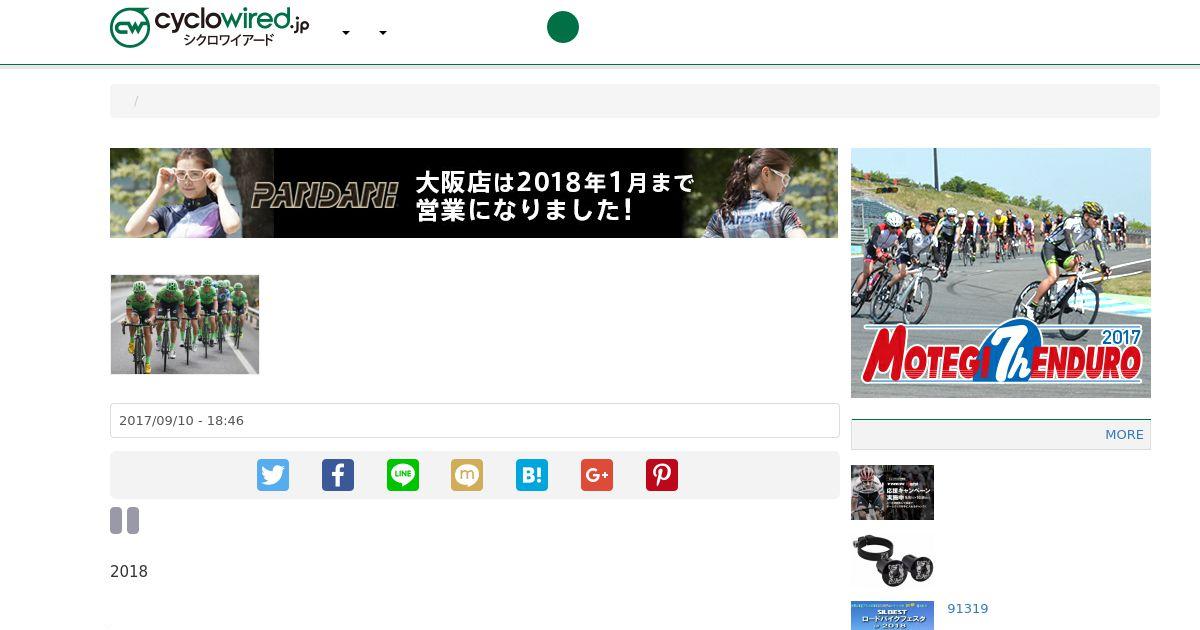
Task: Share article on Twitter
Action: tap(273, 475)
